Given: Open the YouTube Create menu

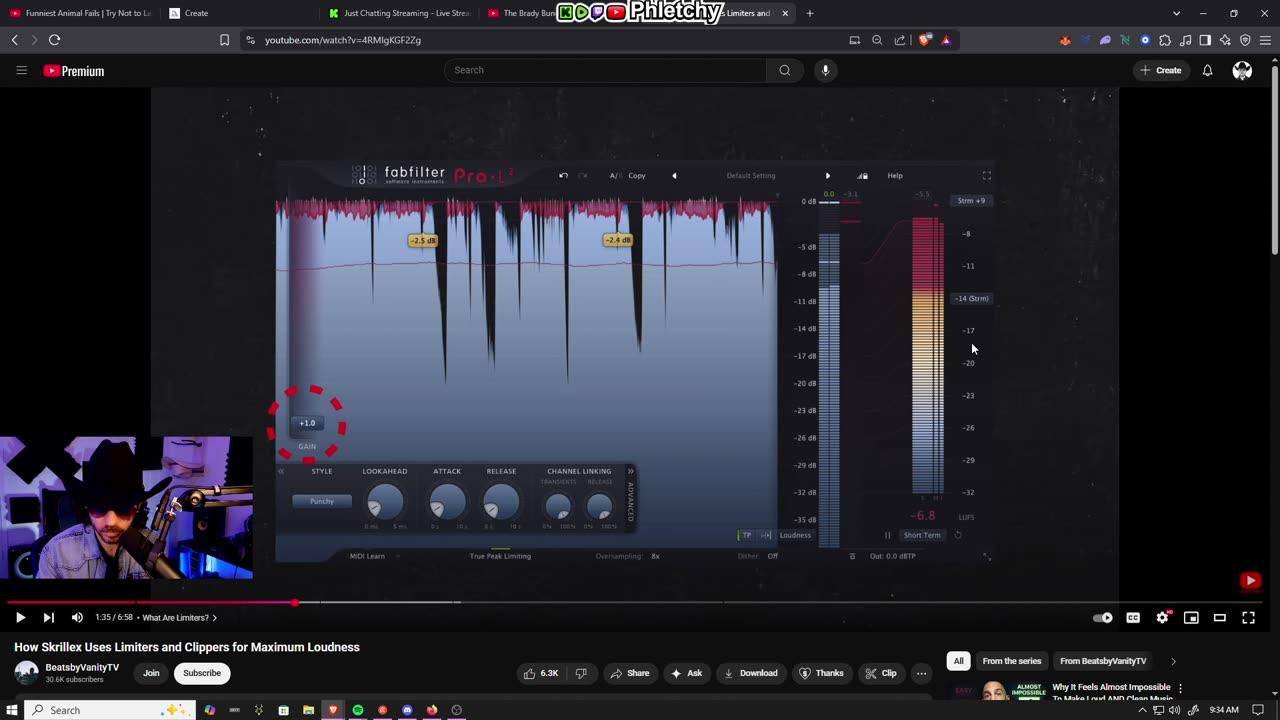Looking at the screenshot, I should click(1161, 70).
